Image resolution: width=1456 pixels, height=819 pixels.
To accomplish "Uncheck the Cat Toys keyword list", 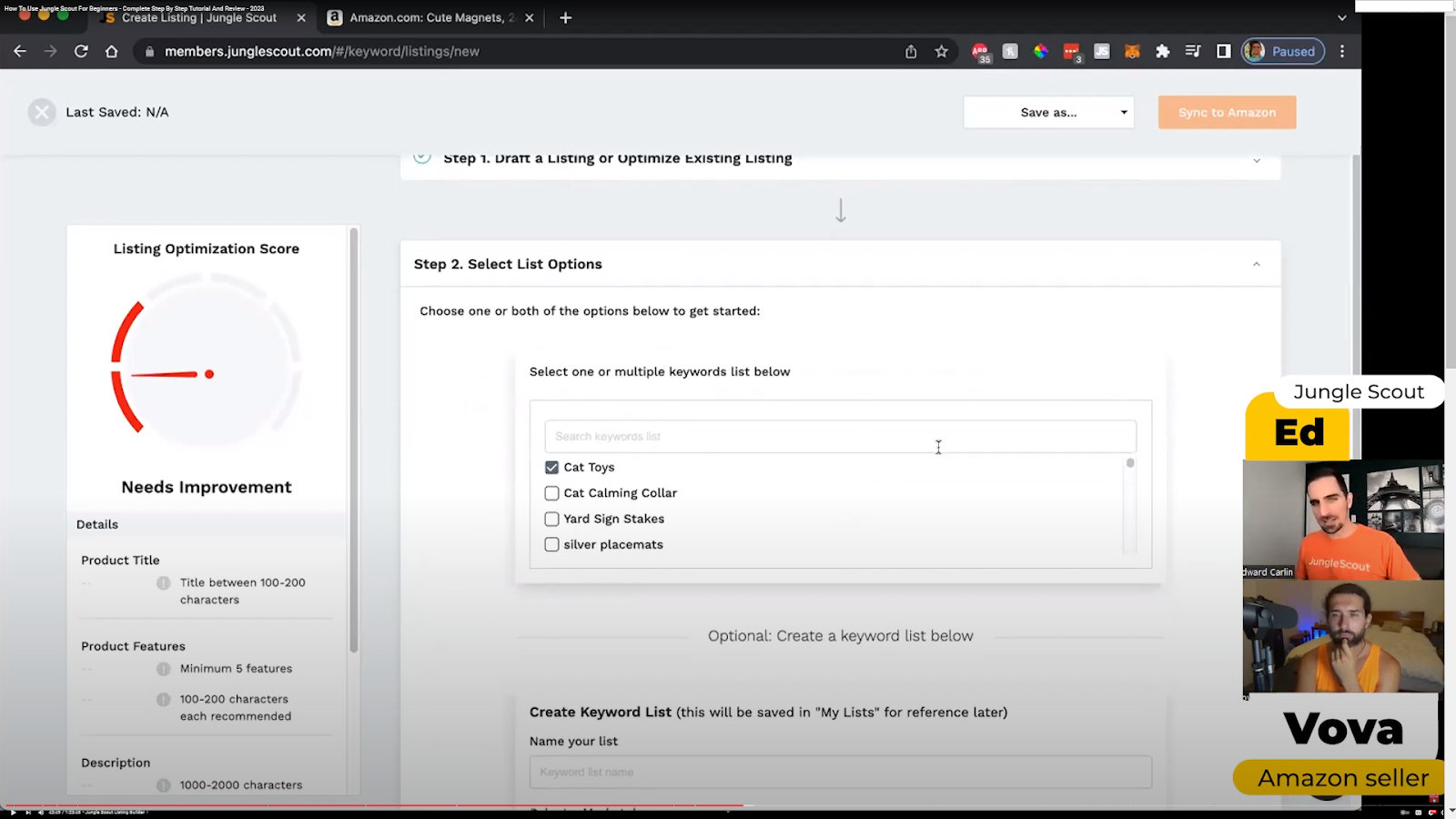I will click(x=551, y=468).
